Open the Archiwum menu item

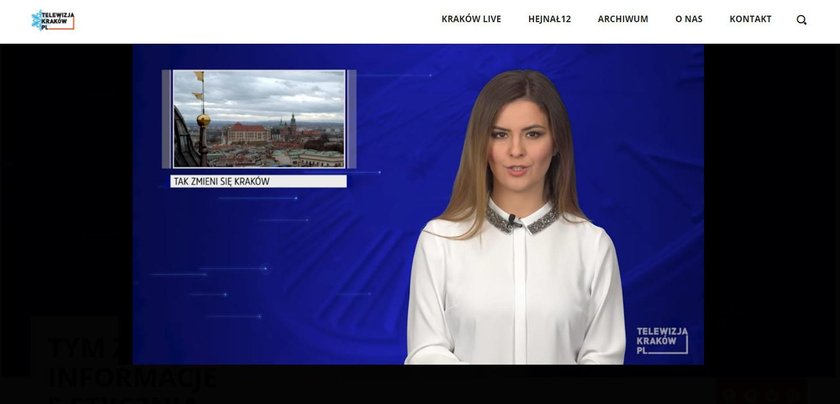pyautogui.click(x=623, y=19)
